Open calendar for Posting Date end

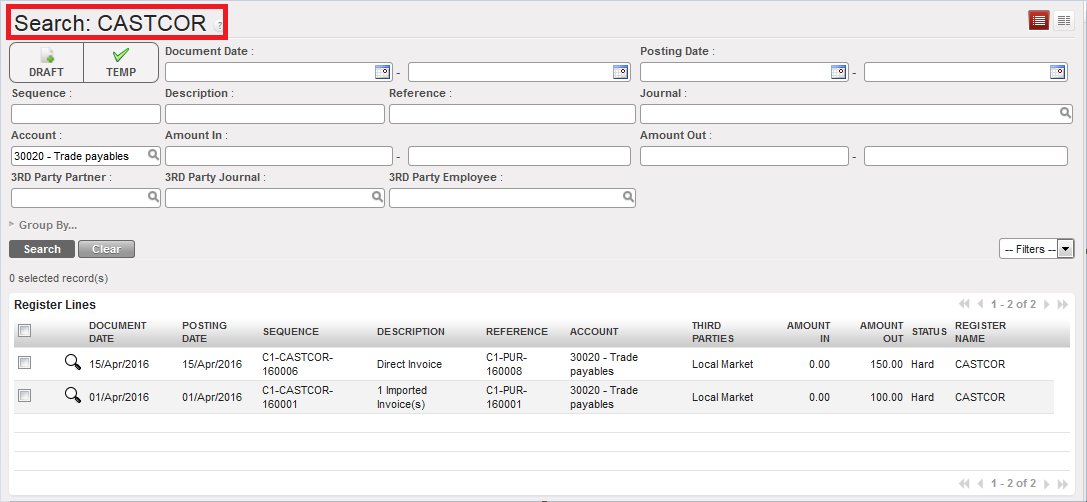click(1057, 72)
